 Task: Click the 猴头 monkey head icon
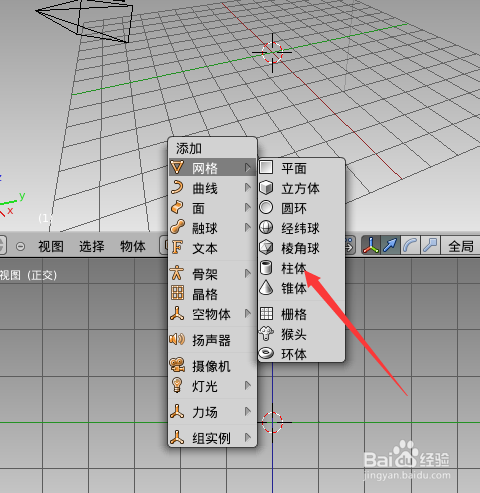pos(266,333)
